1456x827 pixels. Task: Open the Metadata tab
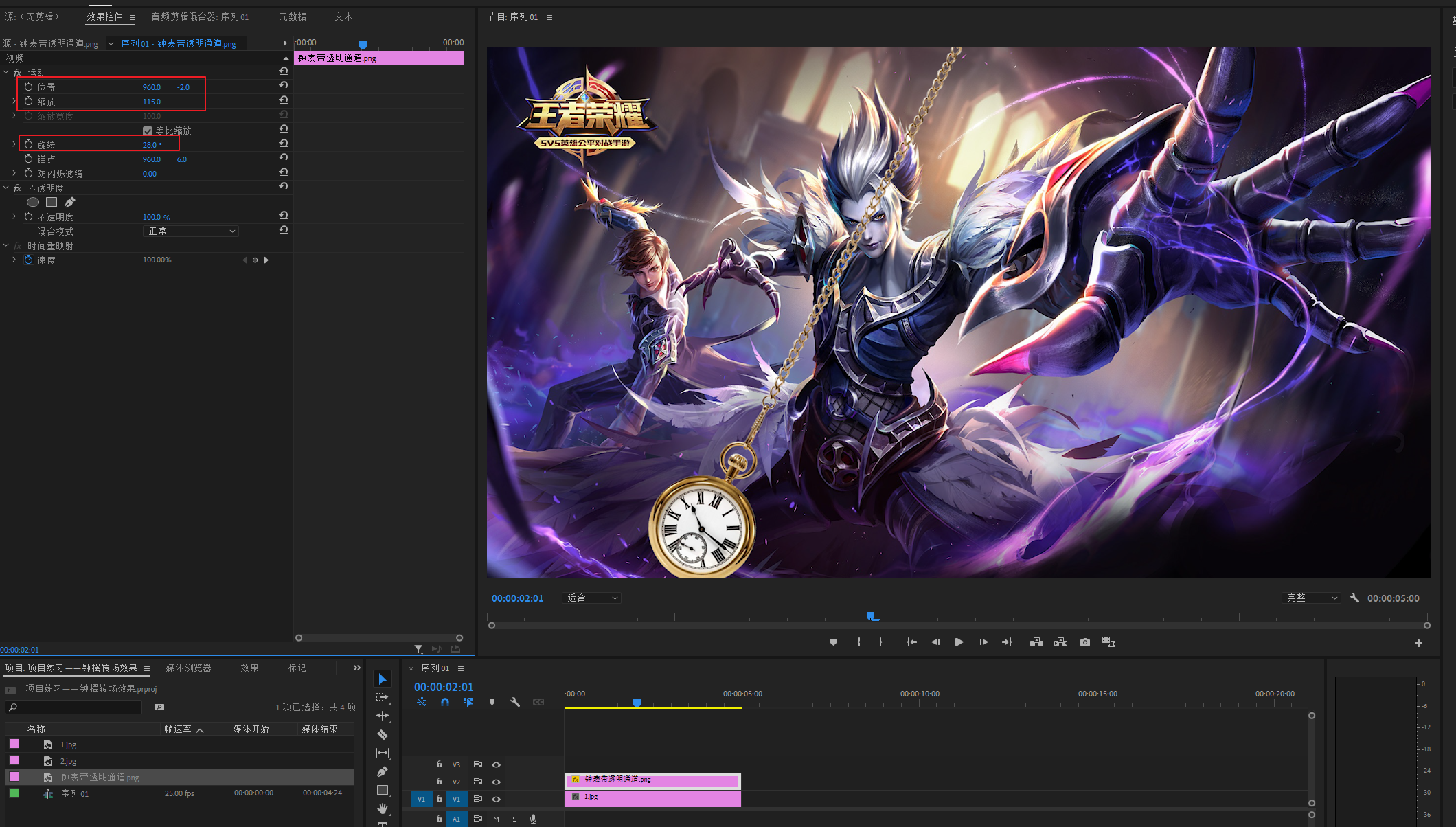pos(292,16)
